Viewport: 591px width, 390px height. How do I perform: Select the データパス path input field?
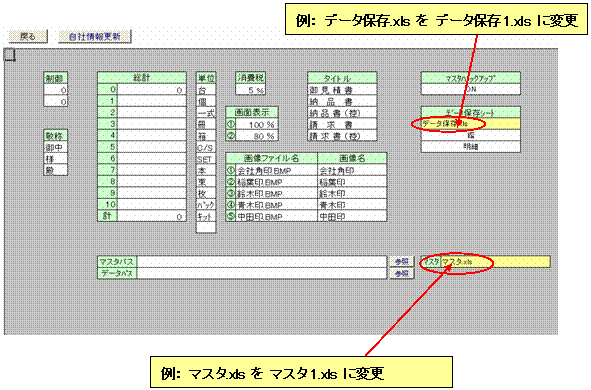click(x=262, y=273)
